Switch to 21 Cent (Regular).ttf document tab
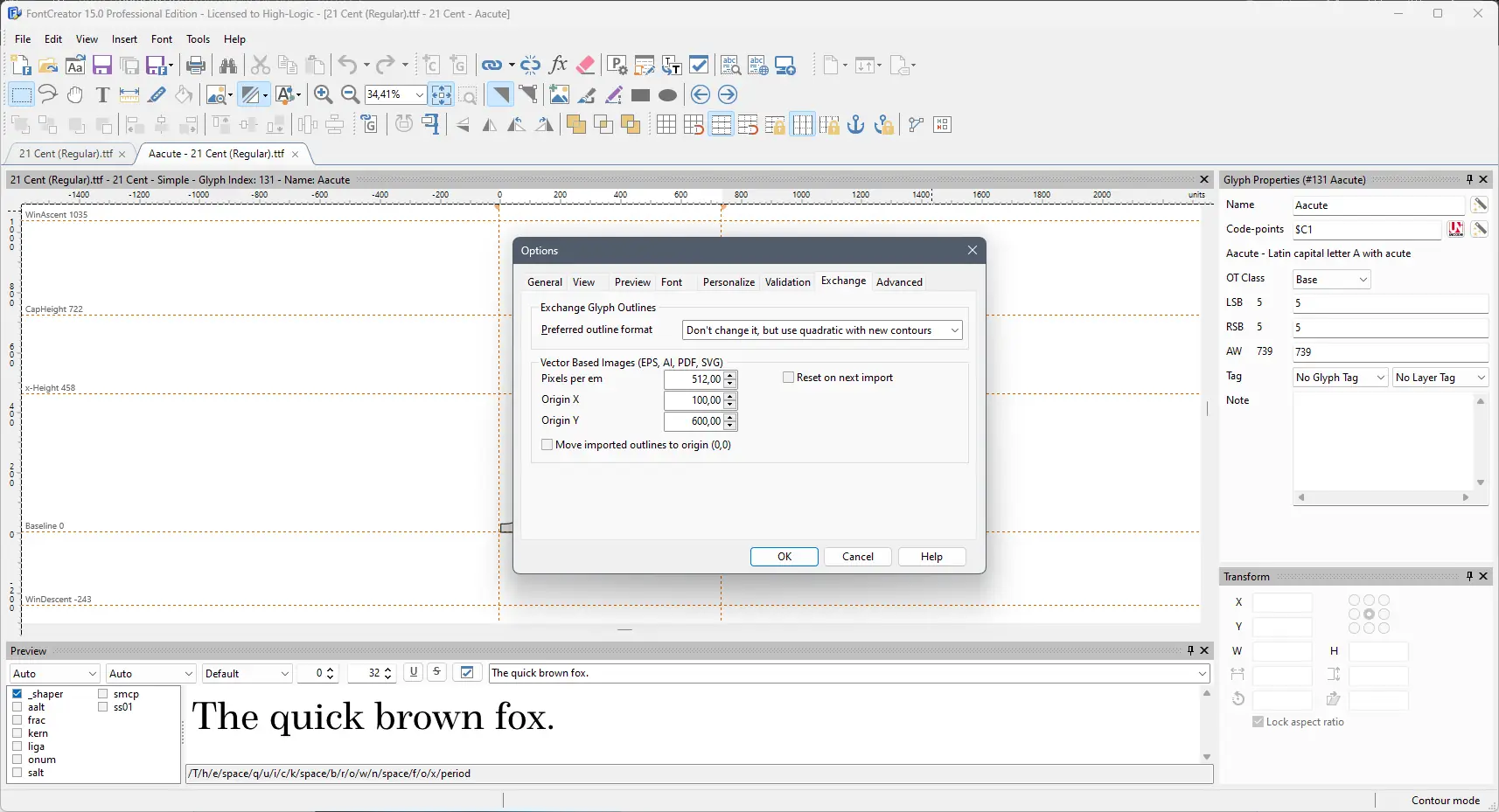 pyautogui.click(x=66, y=154)
